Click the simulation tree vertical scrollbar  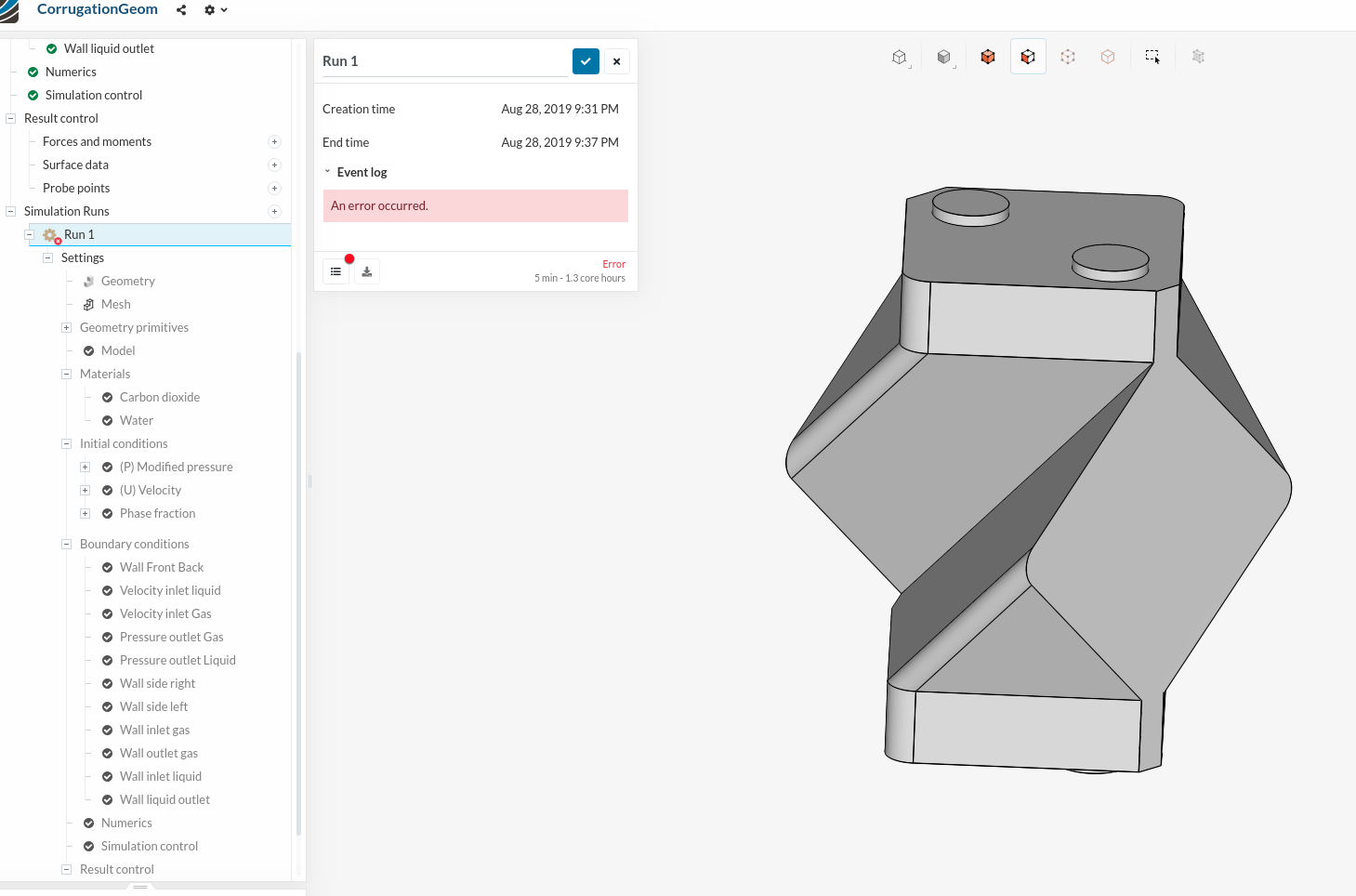(x=298, y=595)
